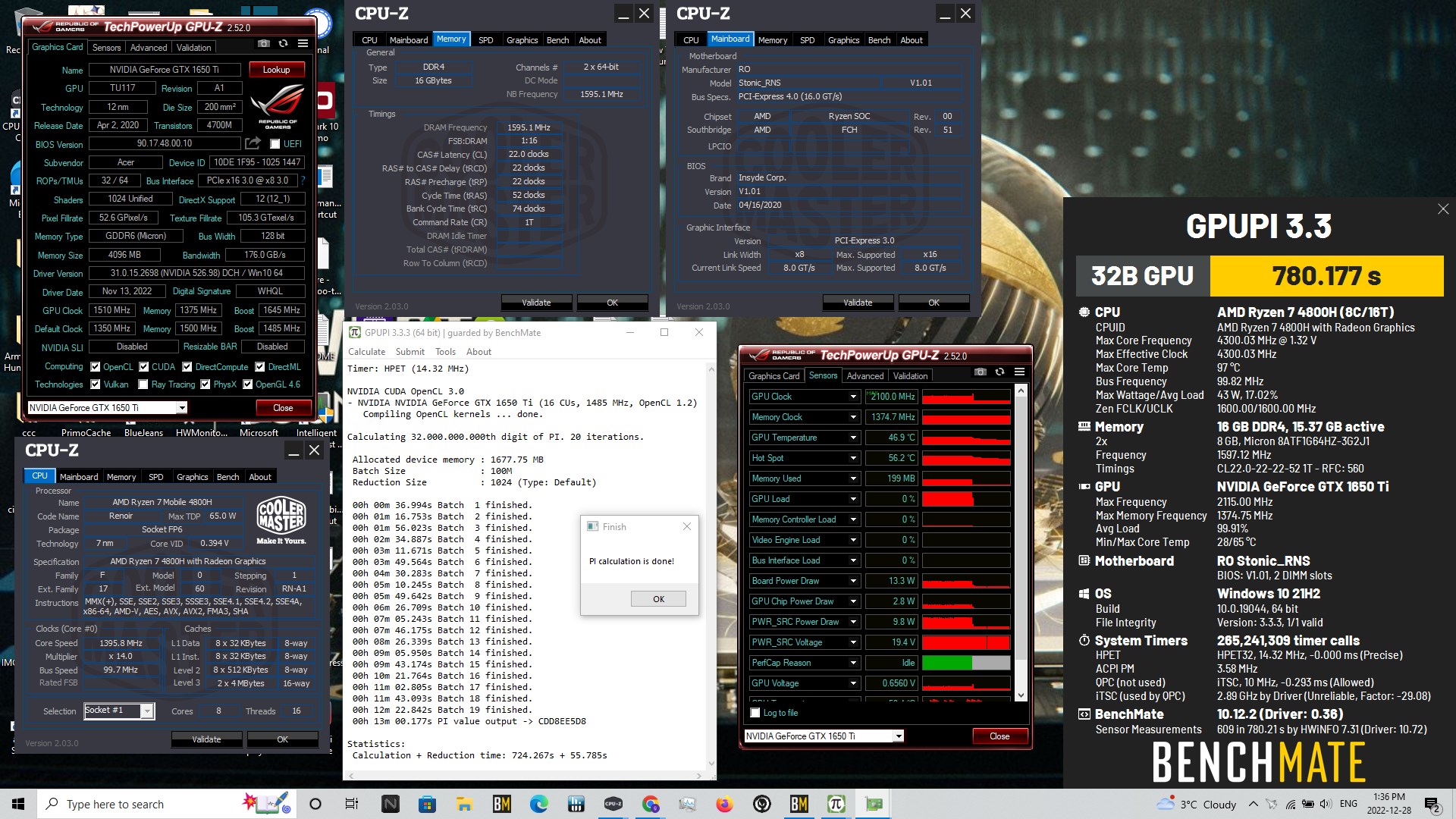
Task: Close the GPUPI 3.3 BenchMate result panel
Action: click(x=1442, y=209)
